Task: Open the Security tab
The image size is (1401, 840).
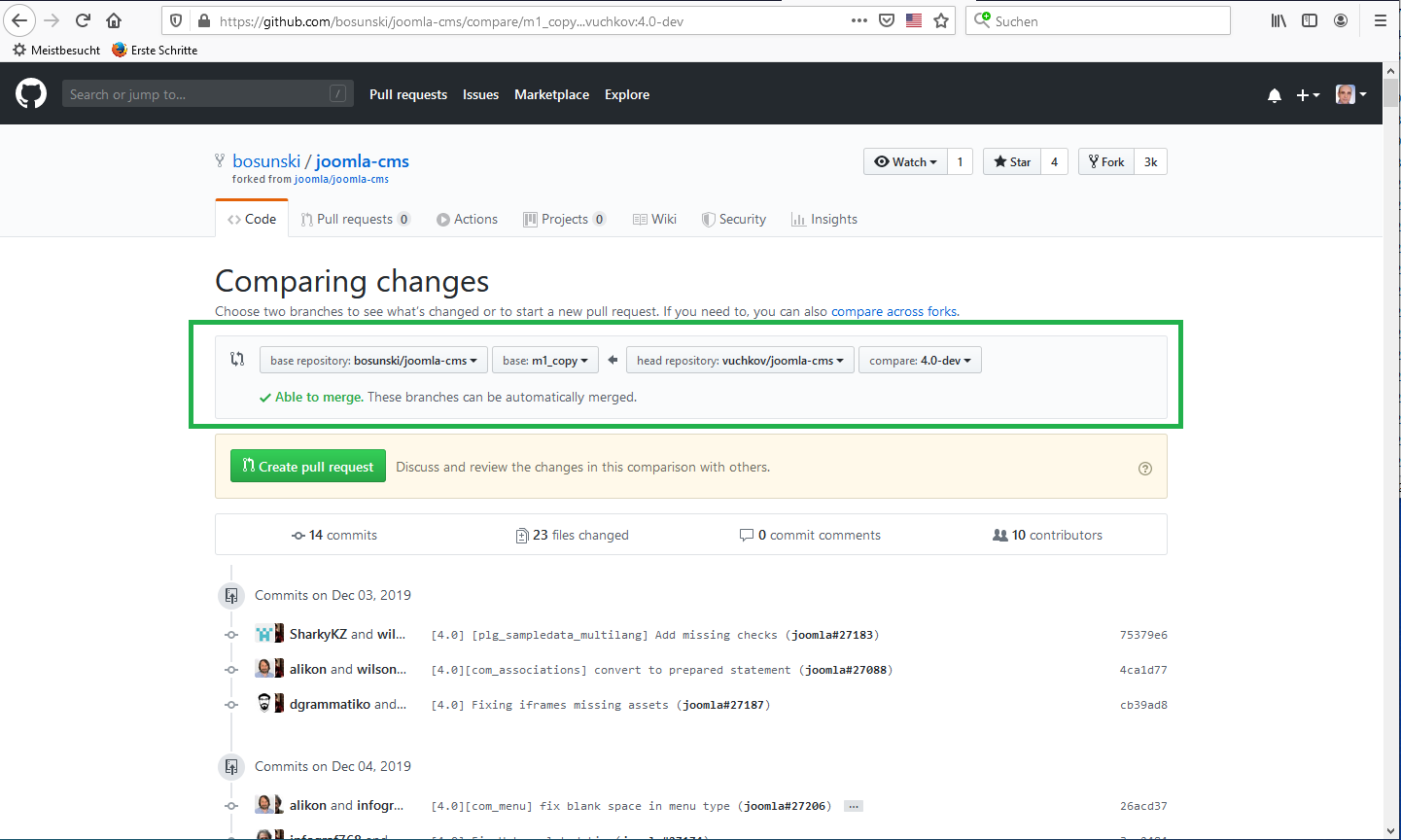Action: (734, 220)
